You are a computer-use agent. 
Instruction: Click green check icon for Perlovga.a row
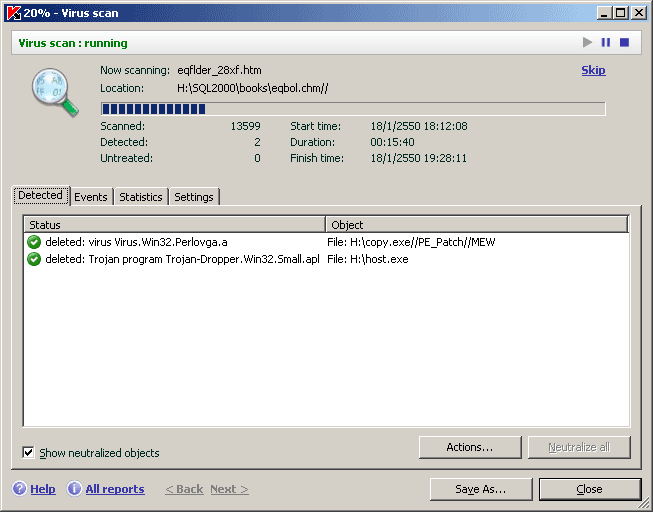point(34,242)
